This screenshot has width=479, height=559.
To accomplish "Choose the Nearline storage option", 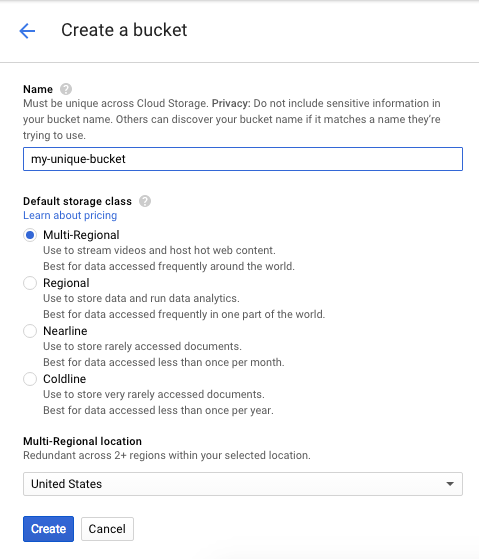I will 30,331.
